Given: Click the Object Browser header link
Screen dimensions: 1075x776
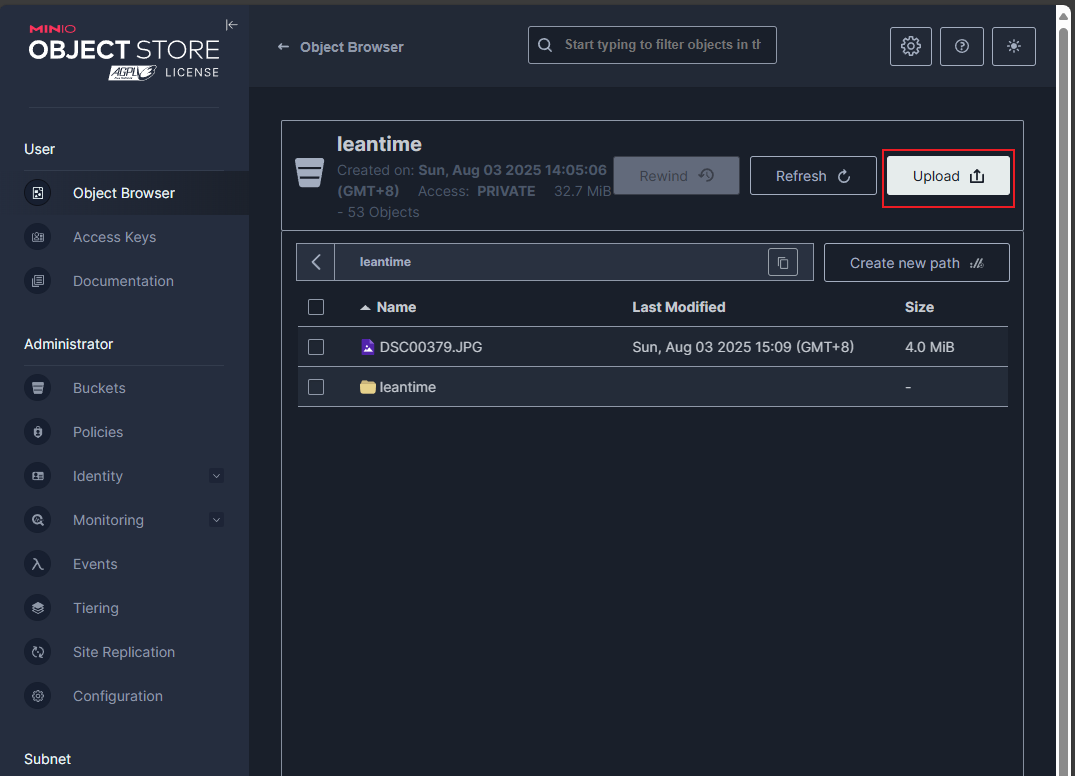Looking at the screenshot, I should tap(352, 47).
